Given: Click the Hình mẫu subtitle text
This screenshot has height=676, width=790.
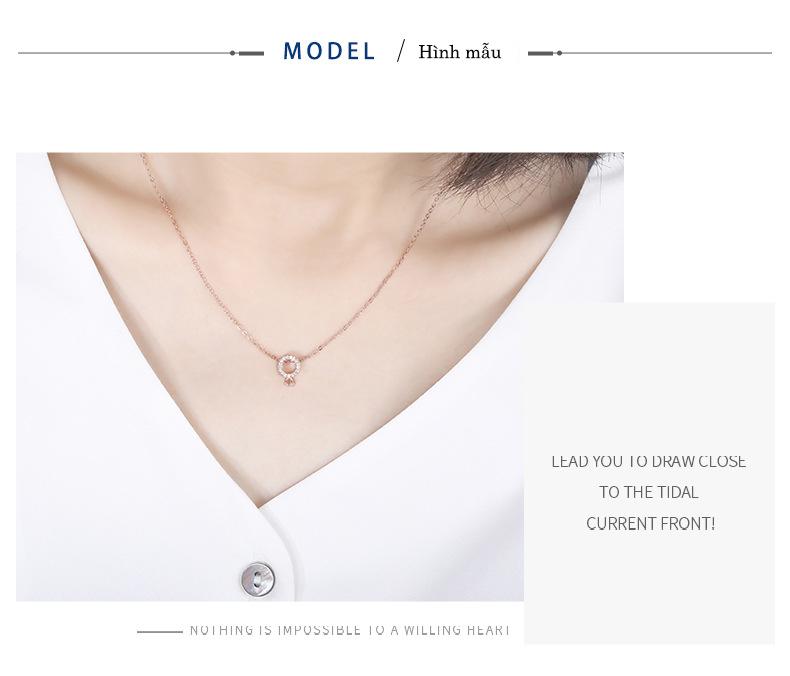Looking at the screenshot, I should point(459,52).
